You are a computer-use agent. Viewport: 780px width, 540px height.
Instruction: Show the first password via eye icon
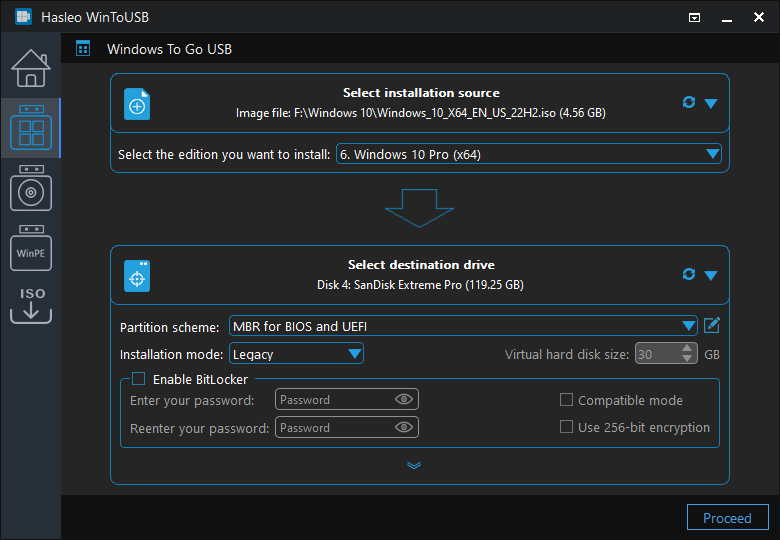pos(404,399)
